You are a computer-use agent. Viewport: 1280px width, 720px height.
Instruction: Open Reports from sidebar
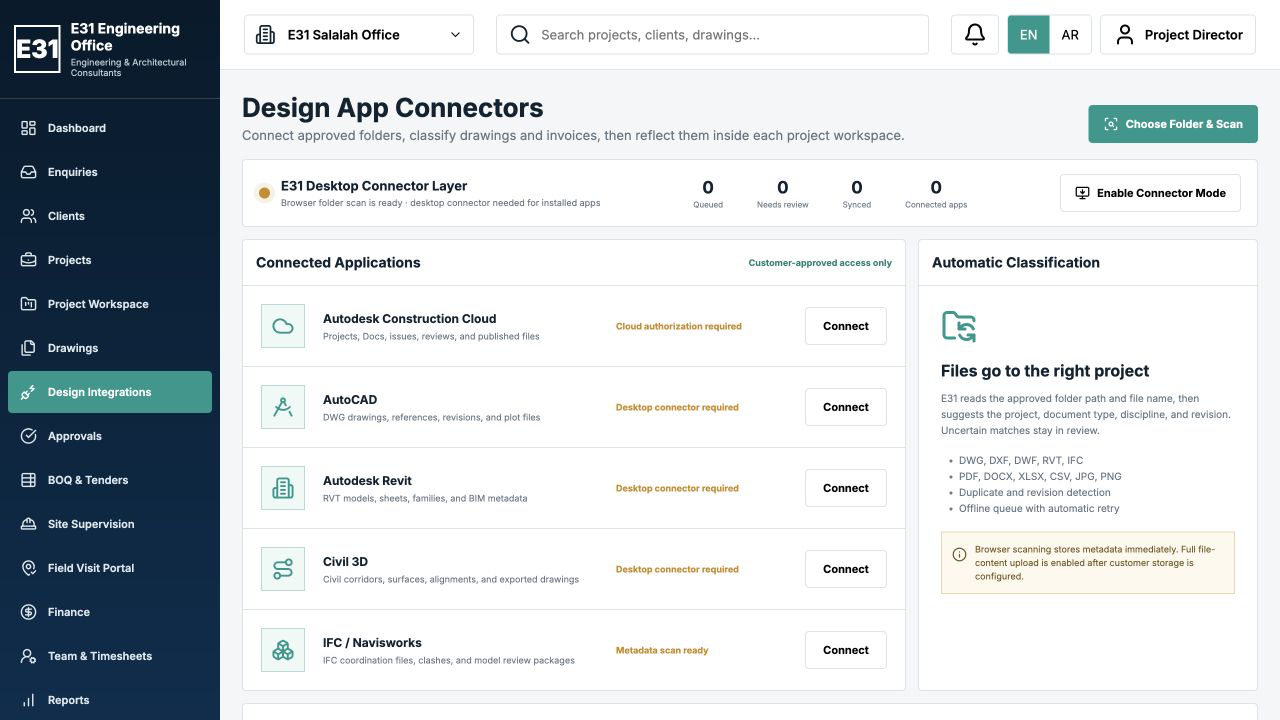click(x=110, y=700)
